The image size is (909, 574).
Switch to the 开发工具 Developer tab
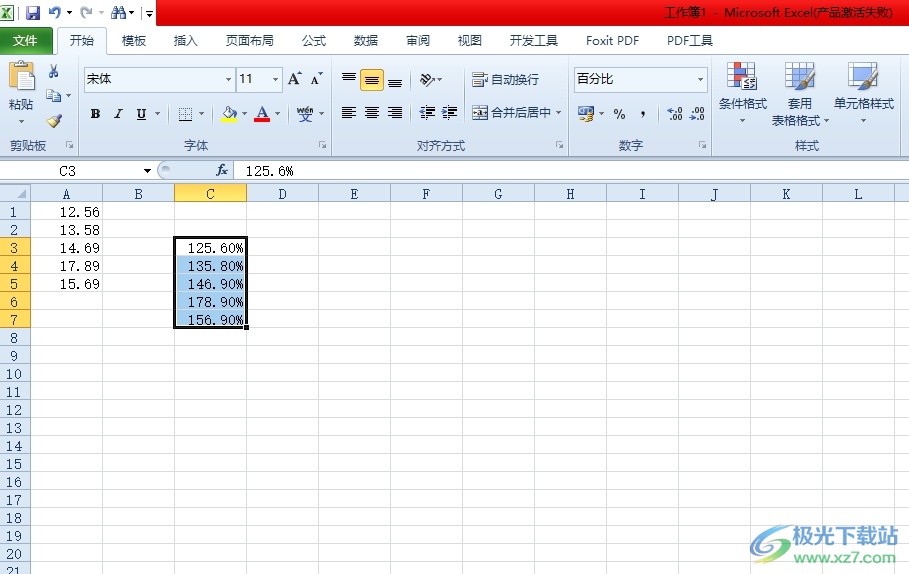[533, 41]
